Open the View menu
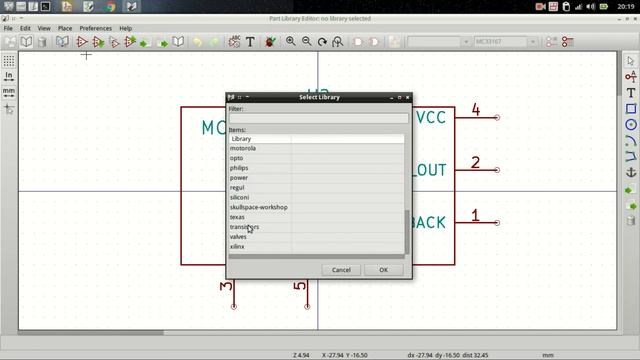640x360 pixels. click(44, 28)
